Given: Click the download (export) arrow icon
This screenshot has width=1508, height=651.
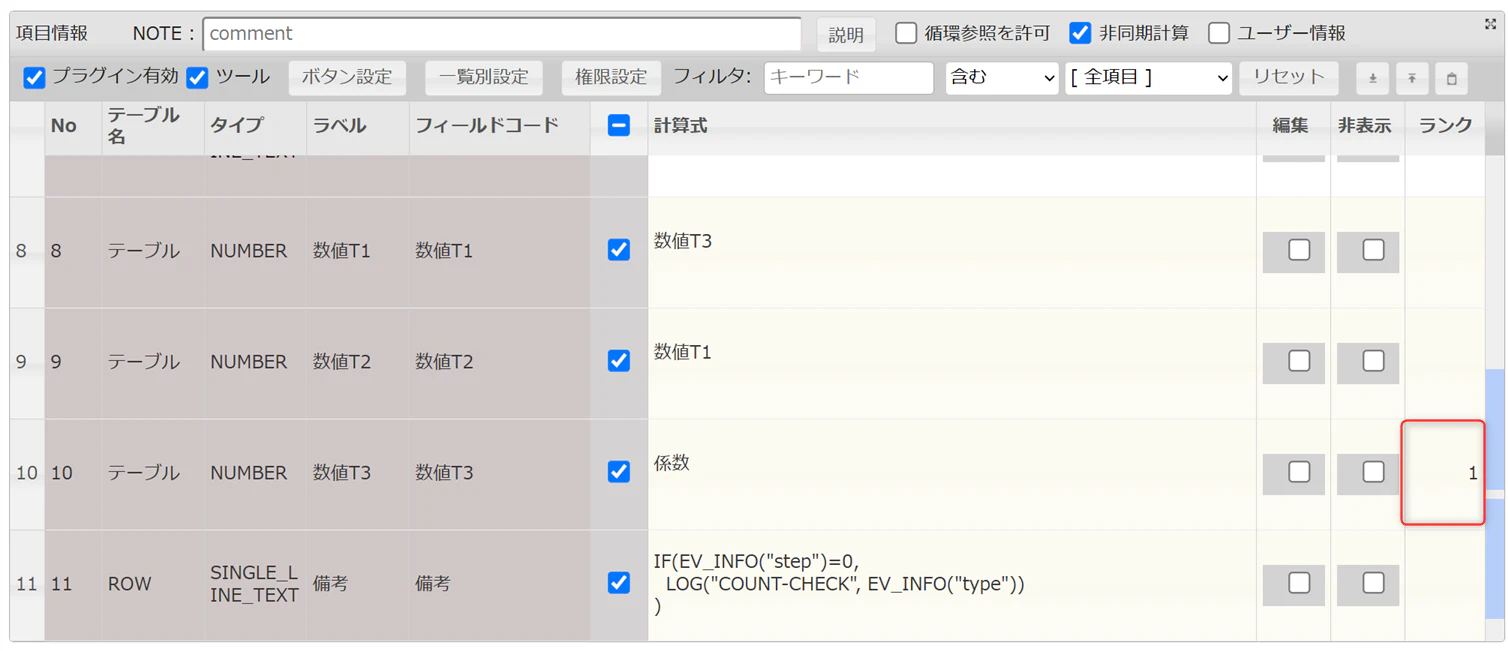Looking at the screenshot, I should (x=1372, y=78).
